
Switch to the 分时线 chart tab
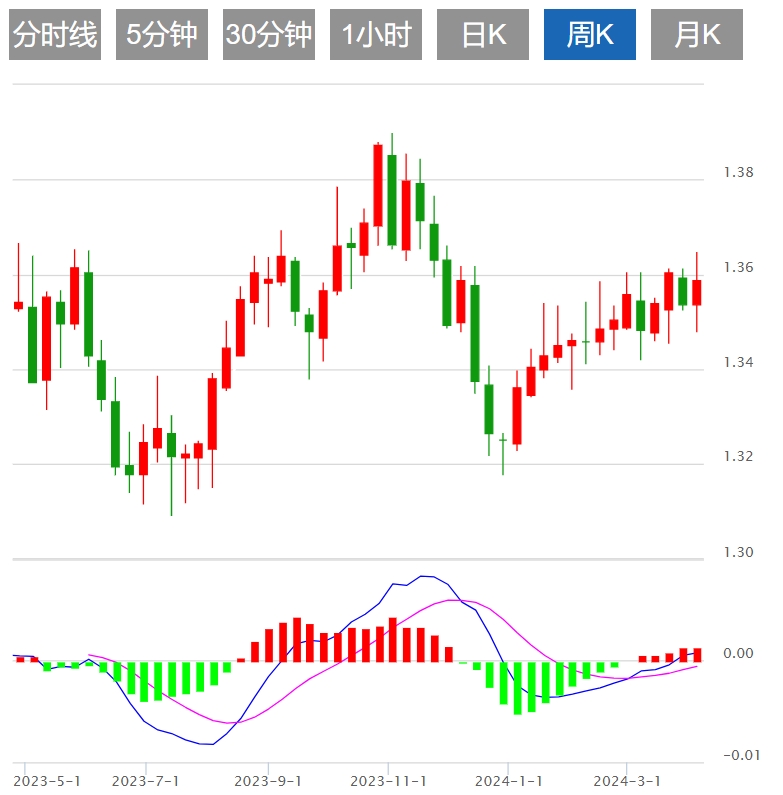[x=55, y=34]
